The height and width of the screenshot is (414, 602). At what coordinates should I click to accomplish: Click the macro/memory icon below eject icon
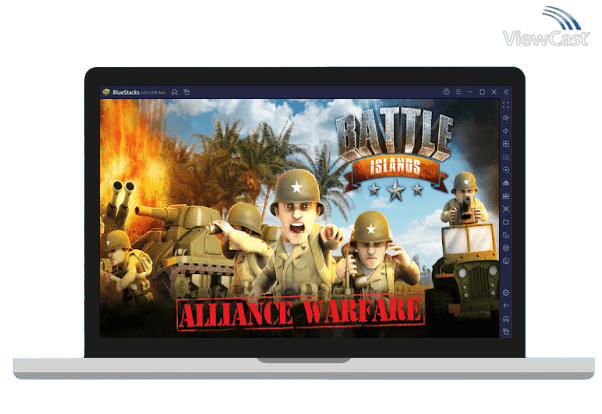506,196
